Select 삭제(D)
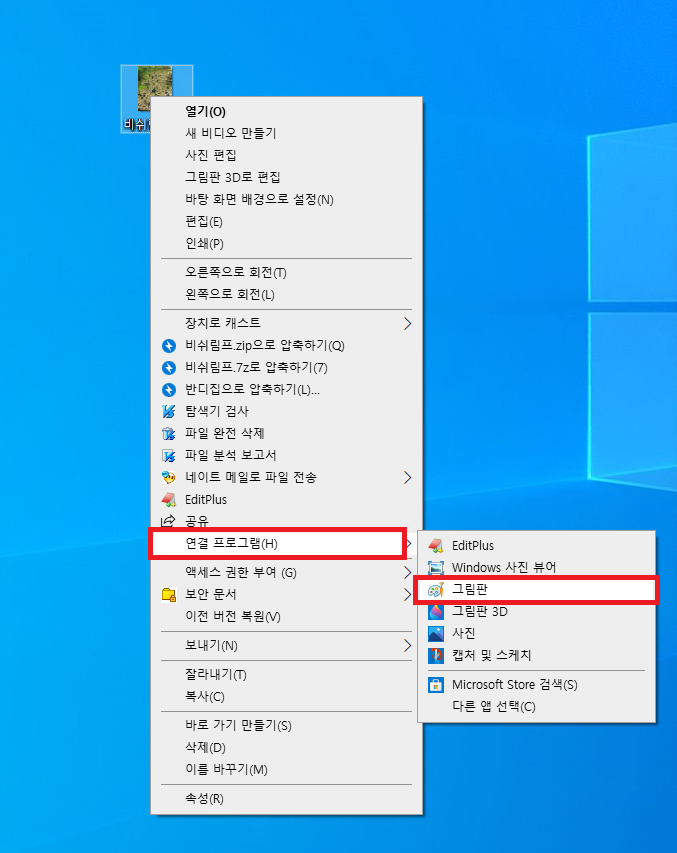 (286, 747)
